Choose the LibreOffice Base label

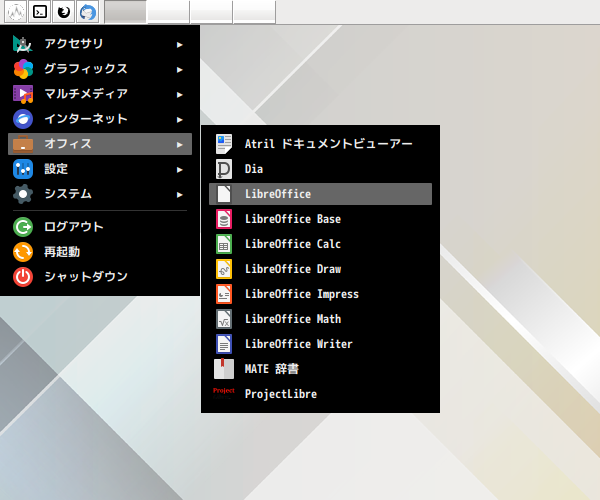tap(293, 219)
